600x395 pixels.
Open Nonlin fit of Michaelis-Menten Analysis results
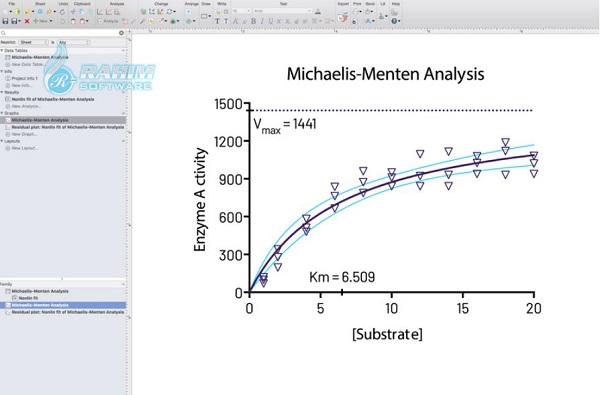point(52,99)
